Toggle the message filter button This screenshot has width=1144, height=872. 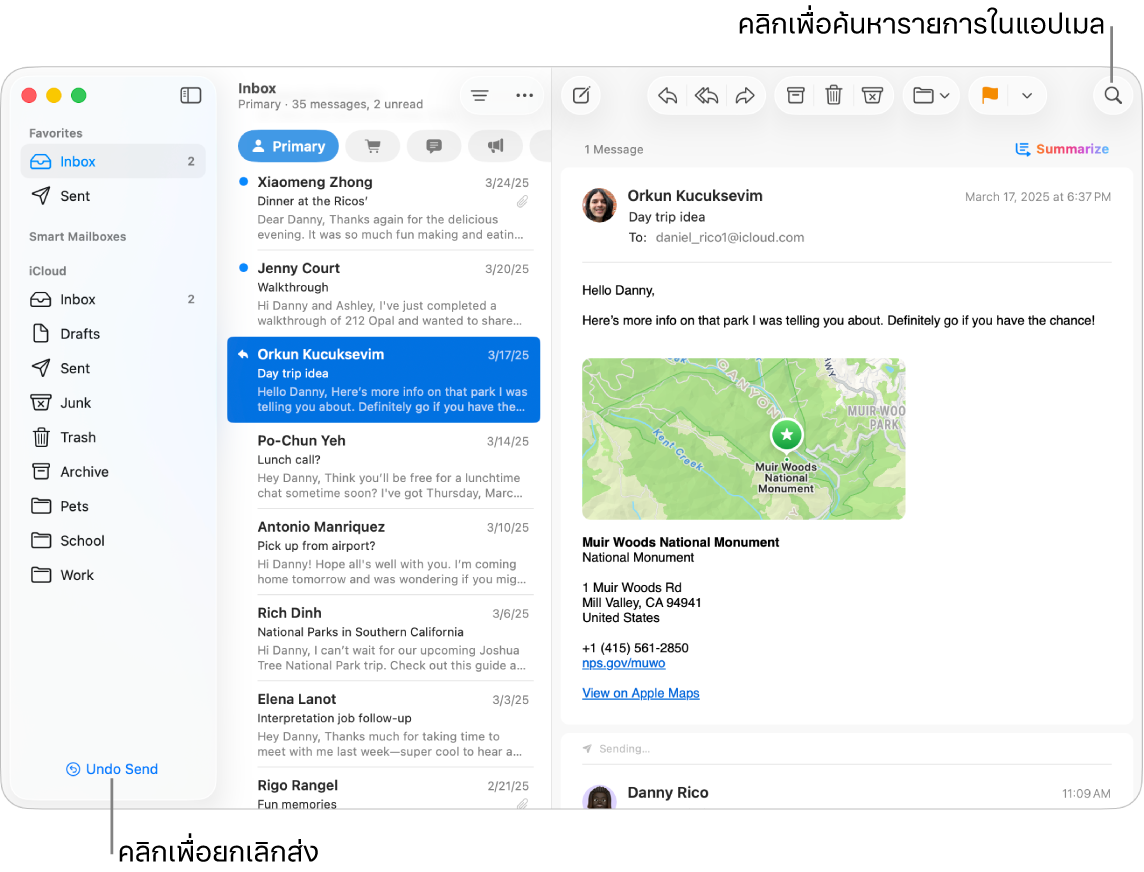(x=480, y=96)
